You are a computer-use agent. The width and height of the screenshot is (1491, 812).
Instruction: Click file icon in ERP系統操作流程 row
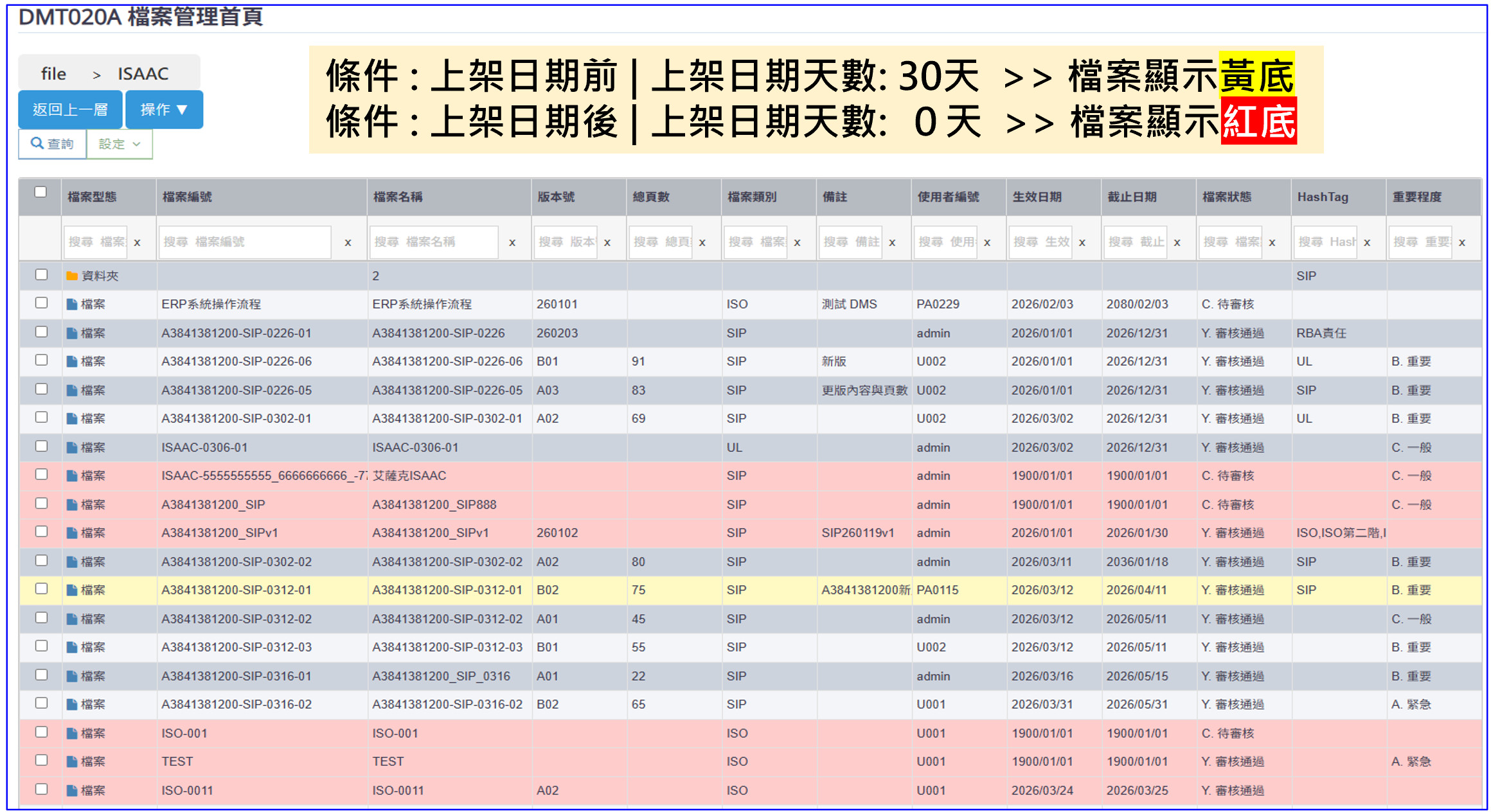point(72,304)
